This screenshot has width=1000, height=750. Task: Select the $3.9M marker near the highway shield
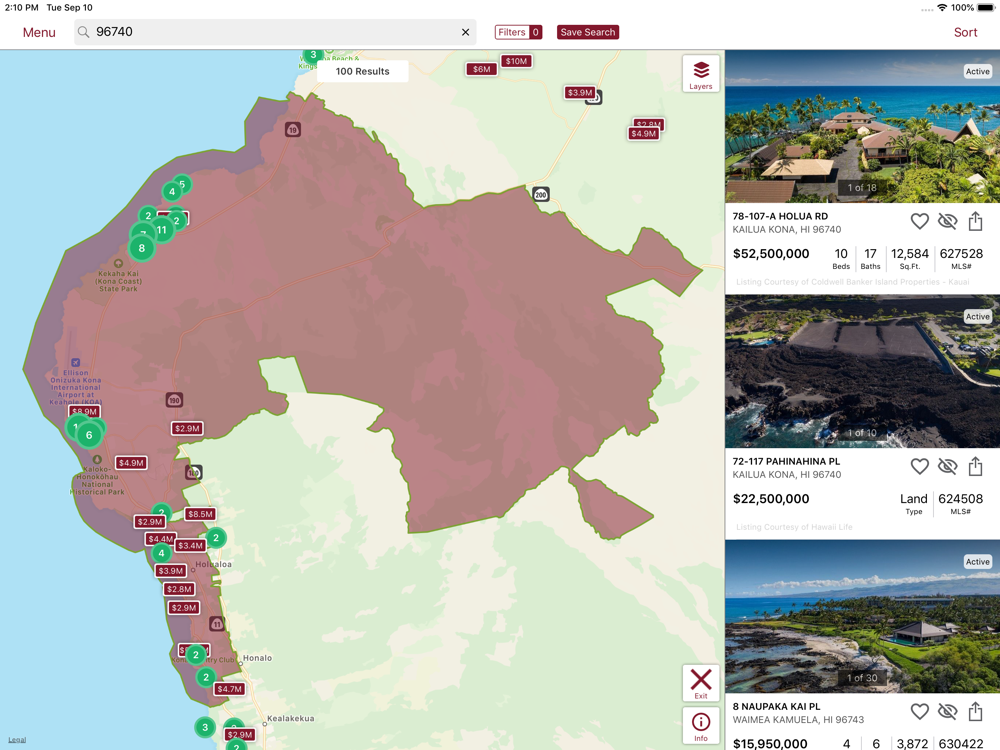tap(580, 92)
